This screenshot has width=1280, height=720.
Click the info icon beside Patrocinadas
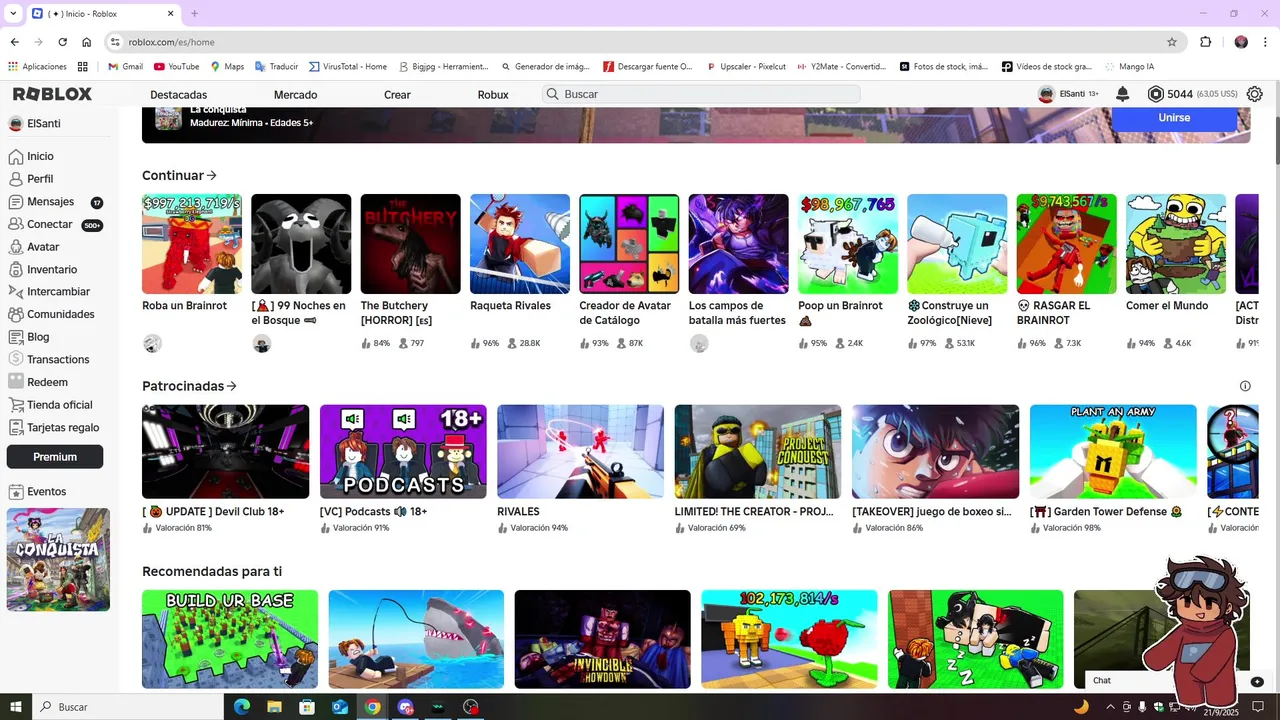1245,386
